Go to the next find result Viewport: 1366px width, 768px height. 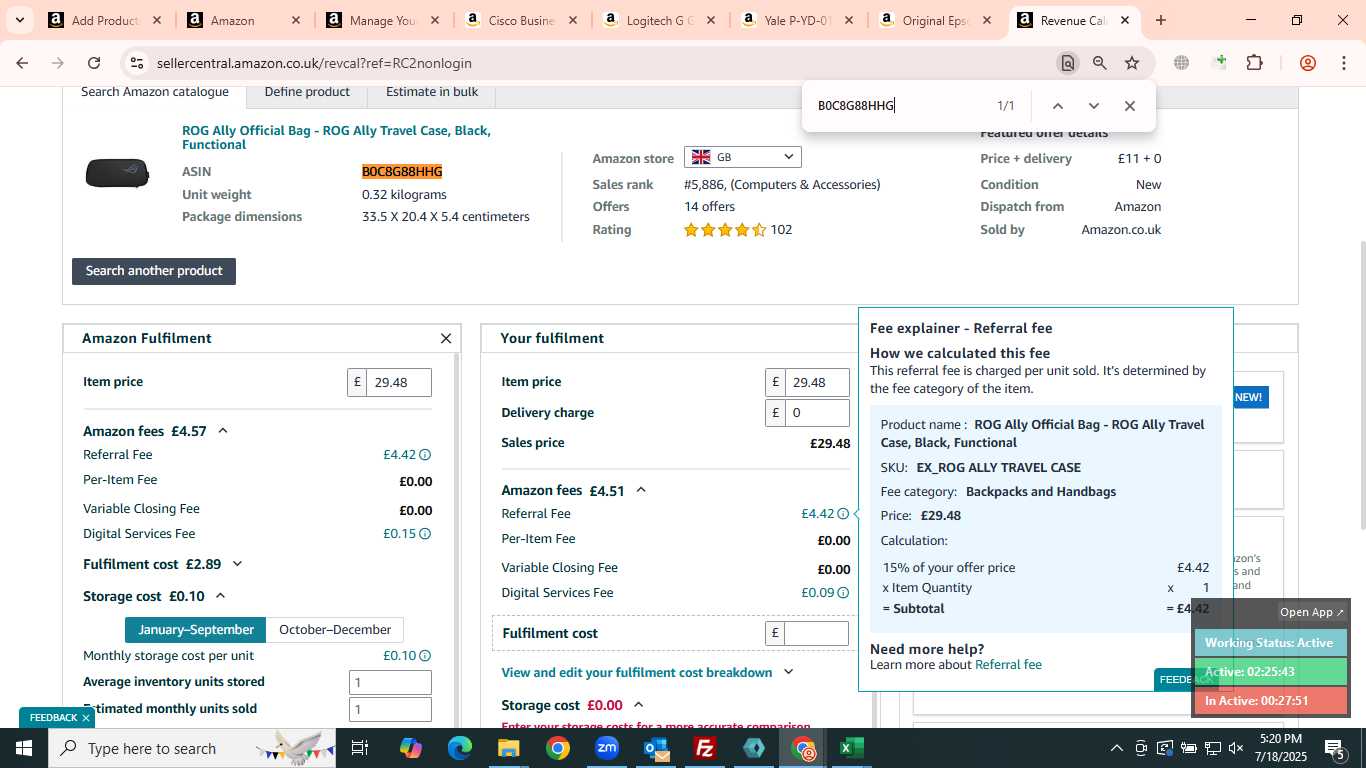[1093, 106]
